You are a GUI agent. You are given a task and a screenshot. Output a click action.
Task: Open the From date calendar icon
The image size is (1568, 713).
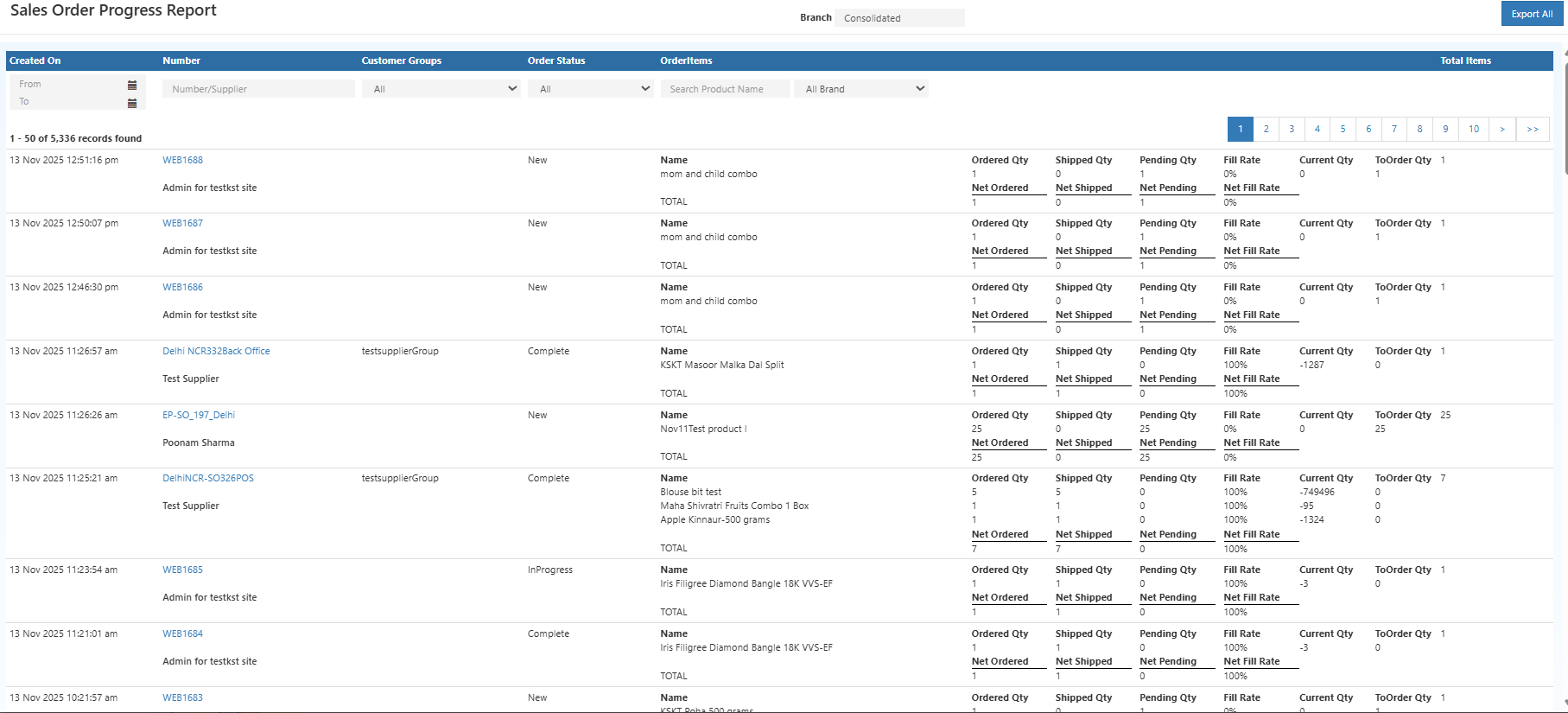132,85
